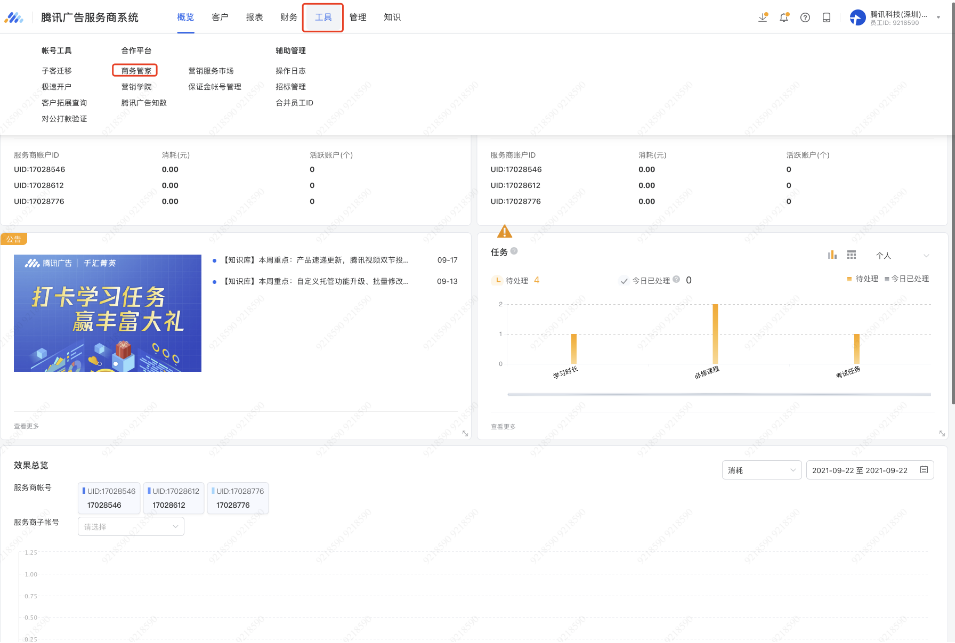
Task: Click 查看更多 under the announcements
Action: [27, 426]
